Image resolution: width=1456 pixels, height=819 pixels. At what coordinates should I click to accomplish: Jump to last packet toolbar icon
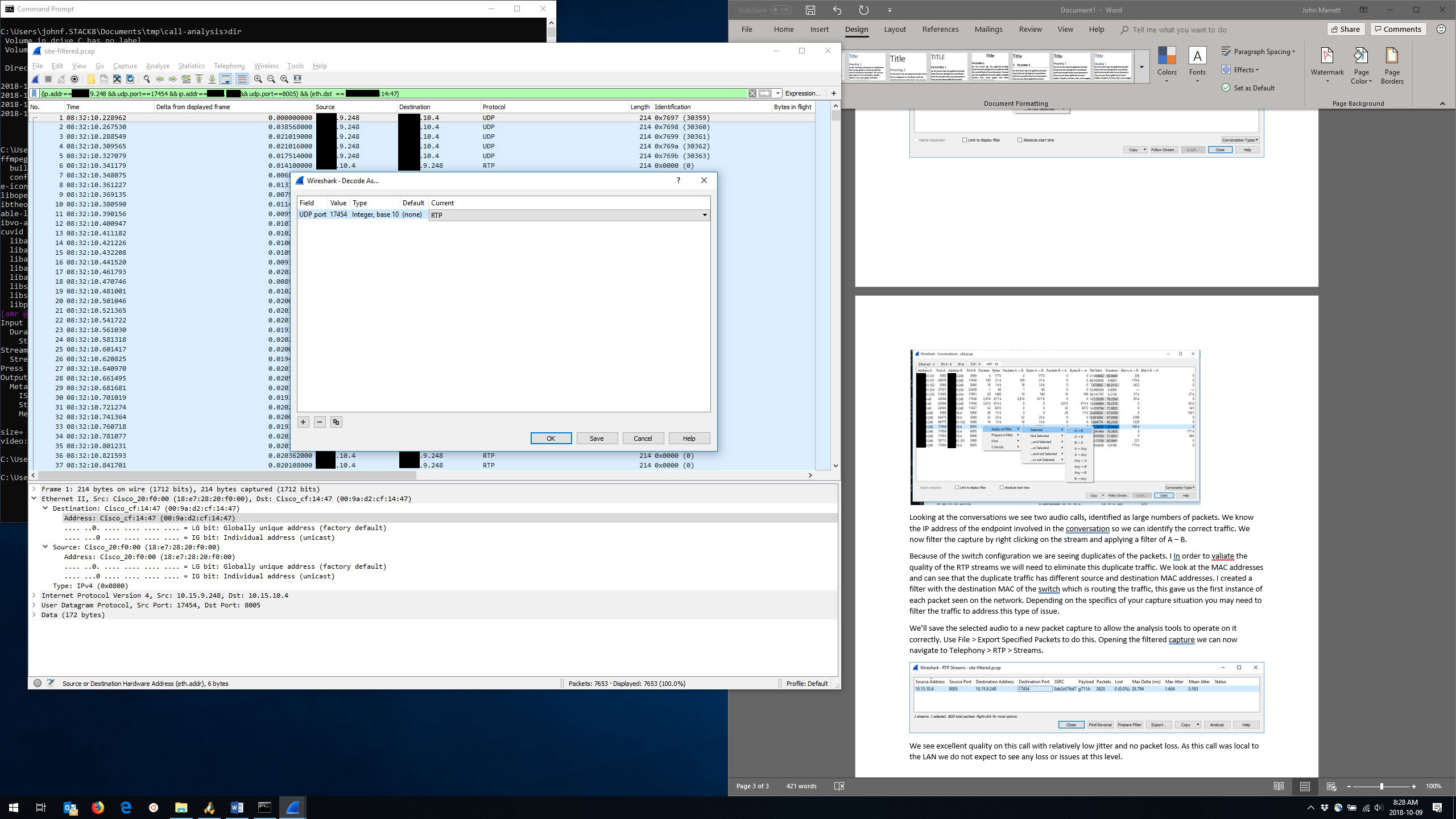pyautogui.click(x=212, y=79)
